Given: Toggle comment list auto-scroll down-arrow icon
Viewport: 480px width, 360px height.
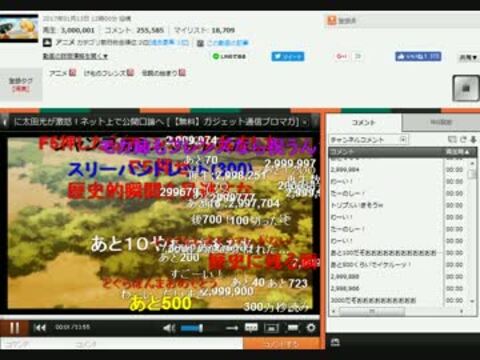Looking at the screenshot, I should 473,140.
